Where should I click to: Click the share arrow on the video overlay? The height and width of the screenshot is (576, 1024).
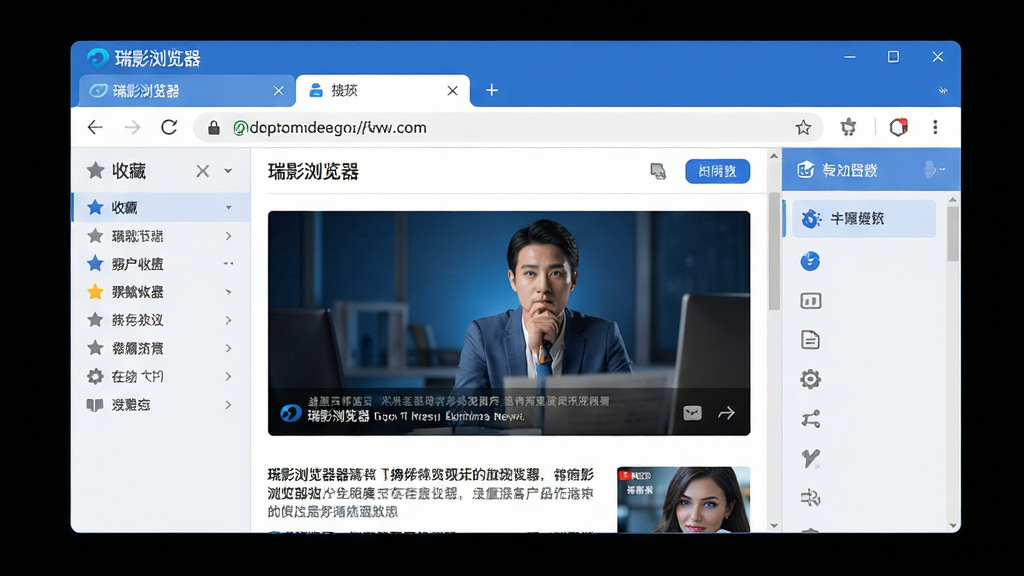click(x=726, y=413)
